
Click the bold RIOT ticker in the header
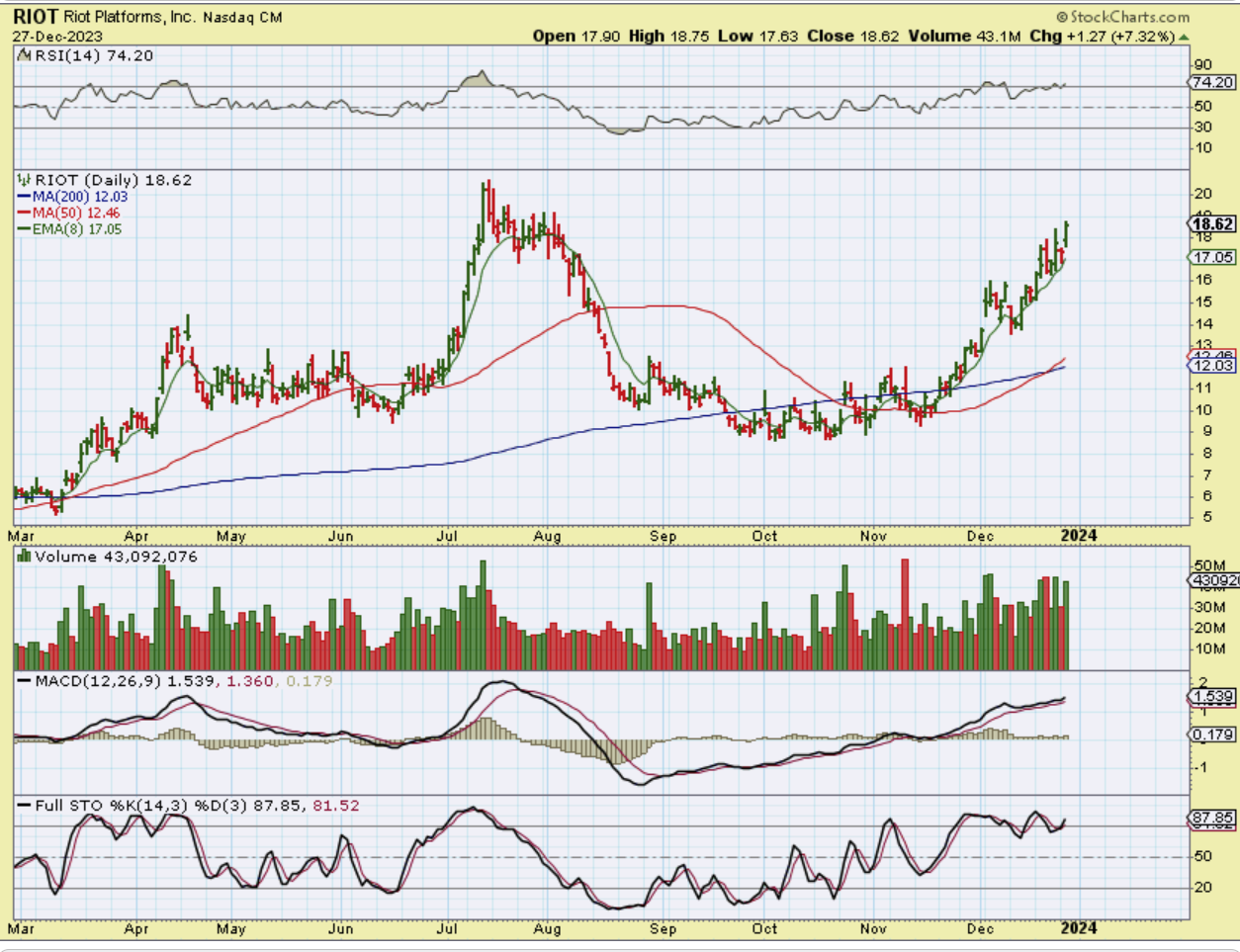point(36,17)
